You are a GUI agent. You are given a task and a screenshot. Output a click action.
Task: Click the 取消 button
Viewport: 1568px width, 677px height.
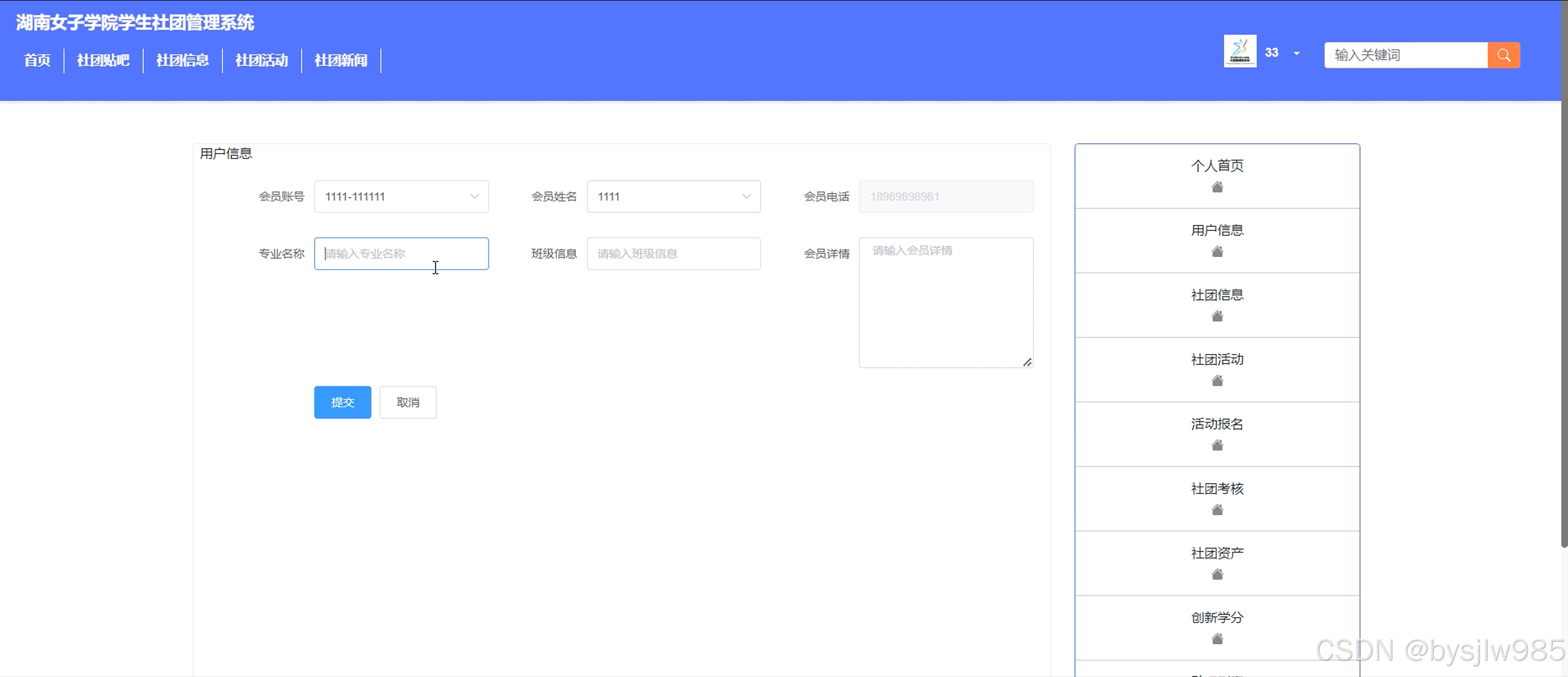tap(408, 402)
